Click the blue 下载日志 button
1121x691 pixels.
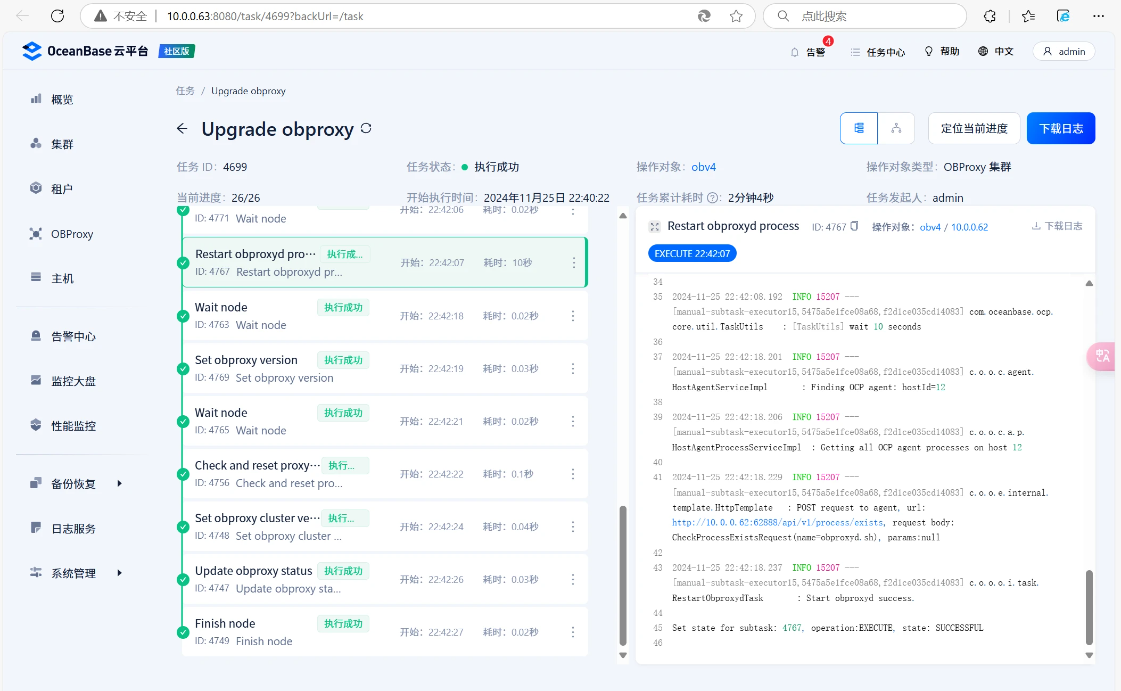(1061, 128)
